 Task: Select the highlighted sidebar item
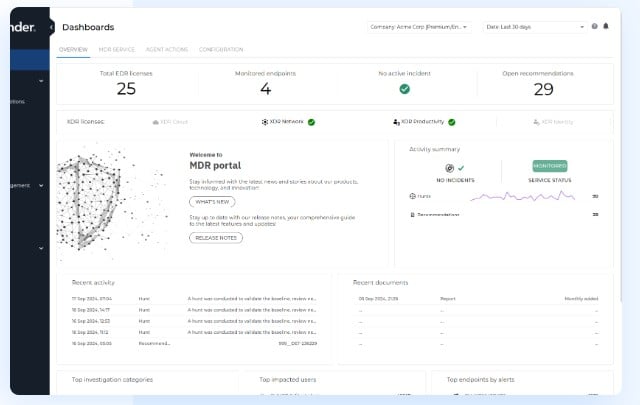pyautogui.click(x=30, y=60)
